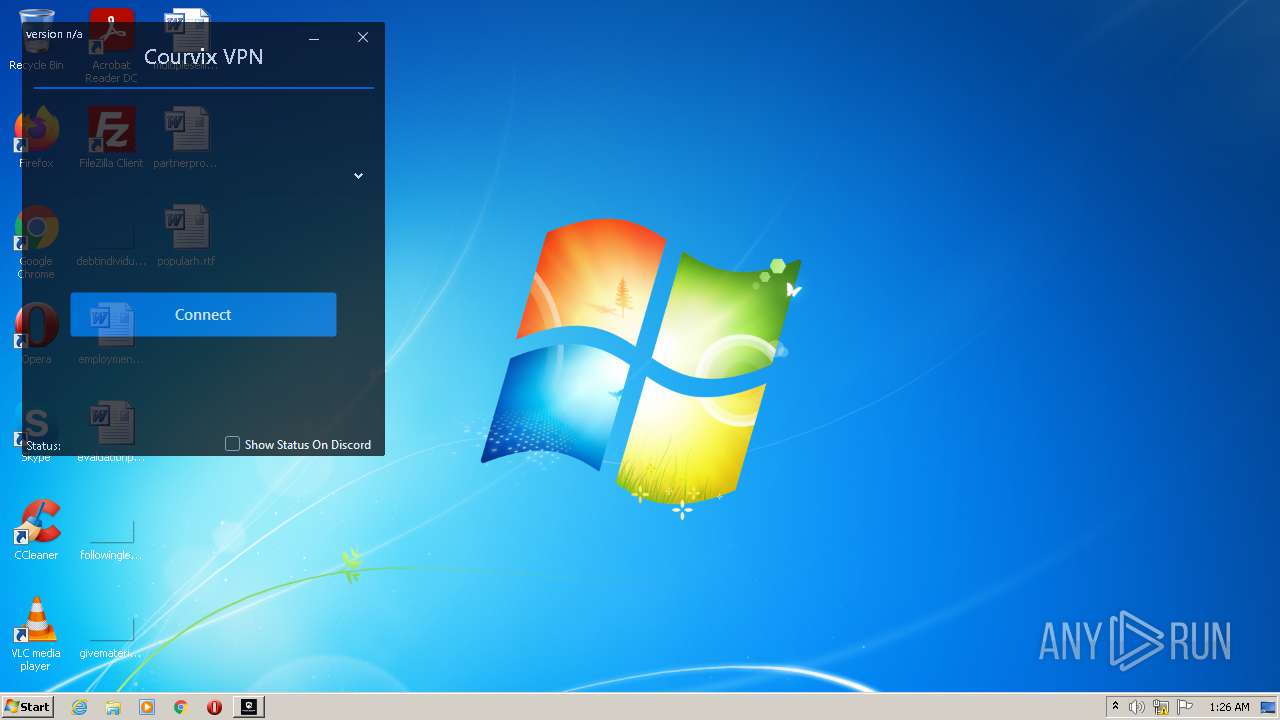Click the network tray icon
The image size is (1280, 720).
click(x=1161, y=707)
